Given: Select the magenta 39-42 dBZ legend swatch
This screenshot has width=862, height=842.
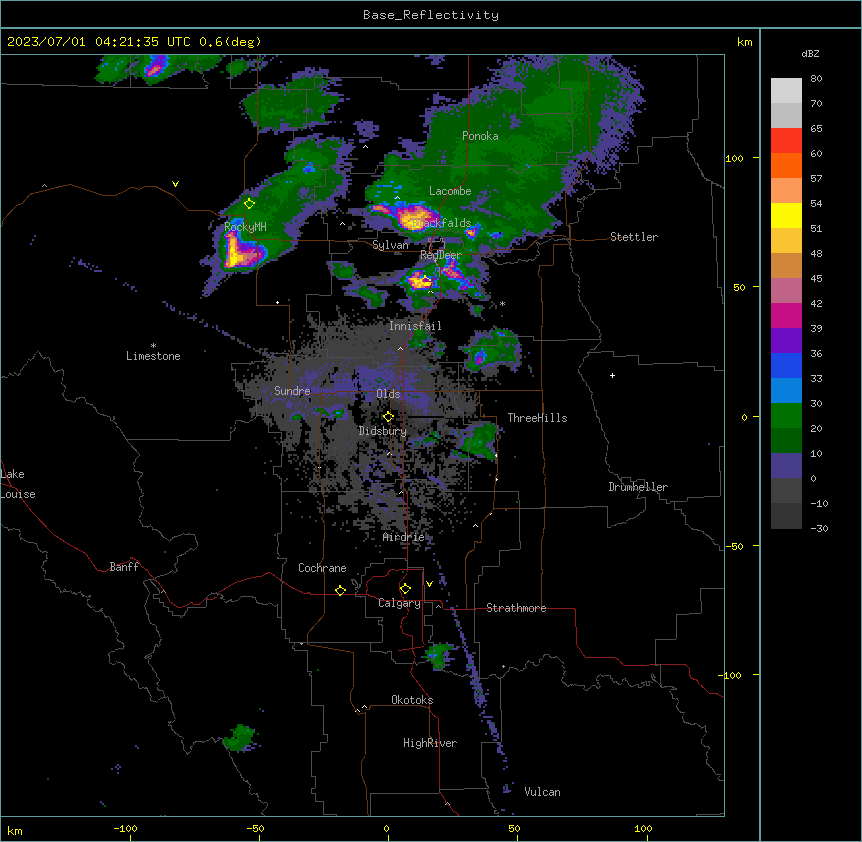Looking at the screenshot, I should click(786, 315).
